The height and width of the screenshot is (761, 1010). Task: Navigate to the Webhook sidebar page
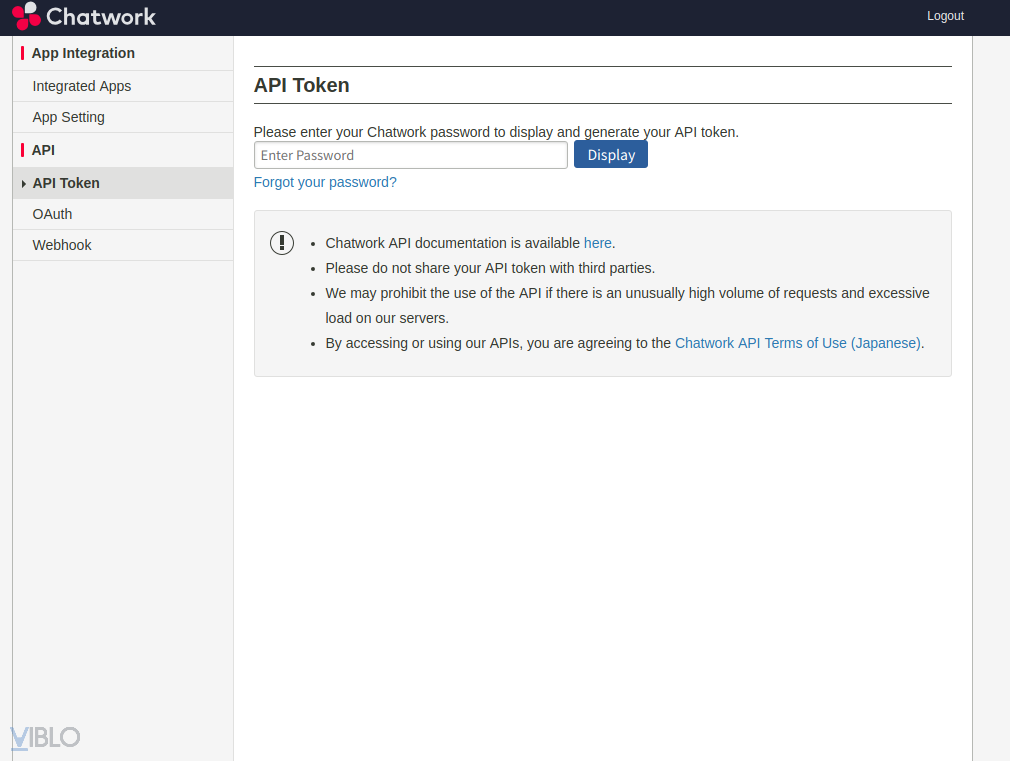pyautogui.click(x=62, y=245)
